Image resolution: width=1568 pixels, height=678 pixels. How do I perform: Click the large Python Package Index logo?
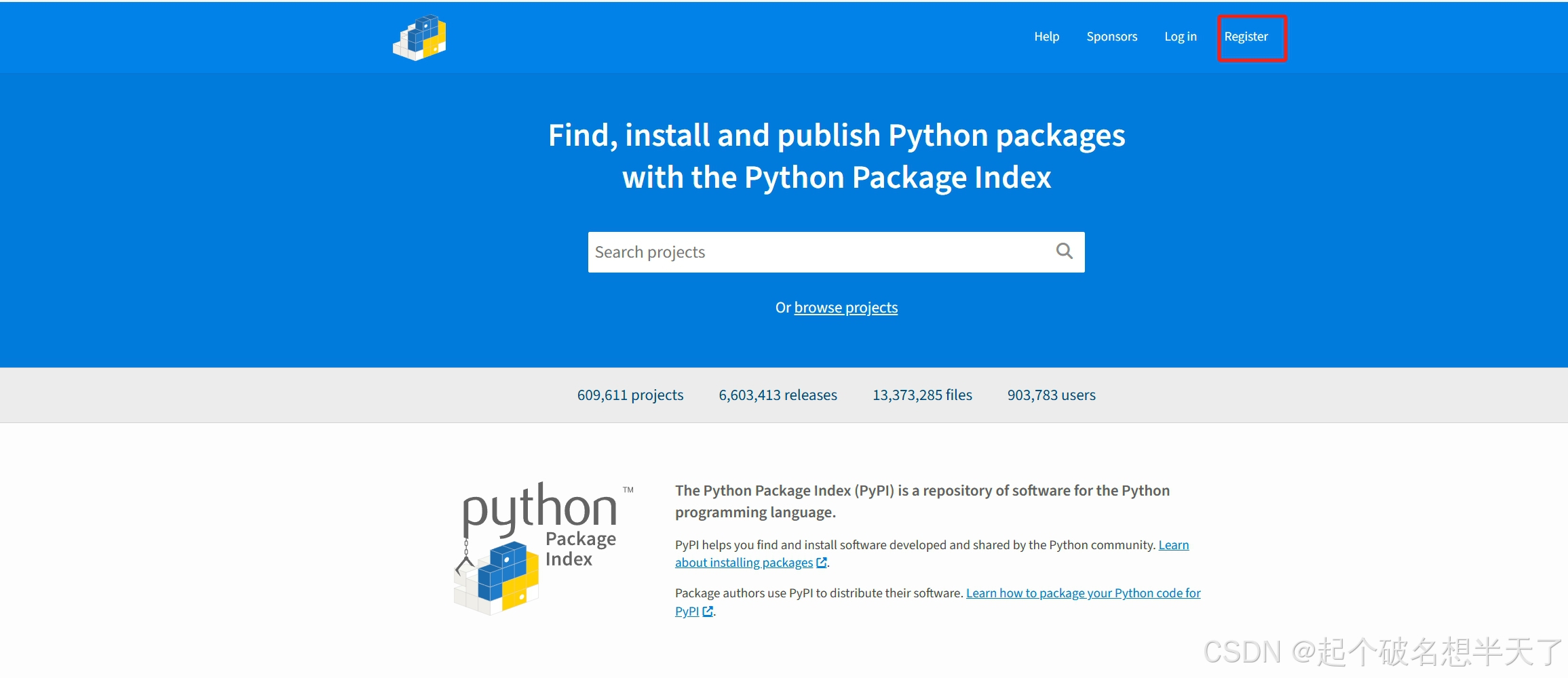544,549
